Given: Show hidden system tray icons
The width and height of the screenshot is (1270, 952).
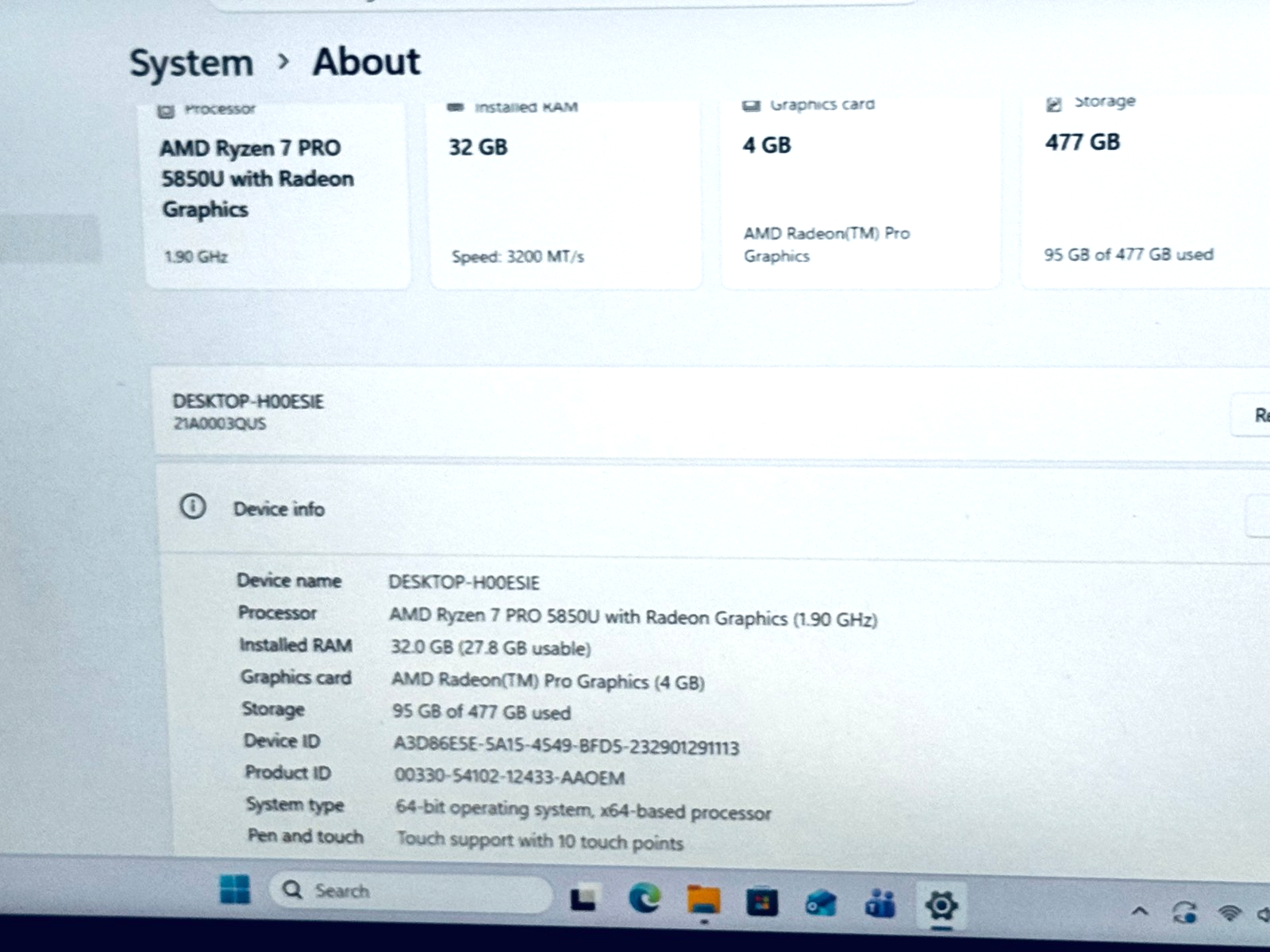Looking at the screenshot, I should [1140, 911].
